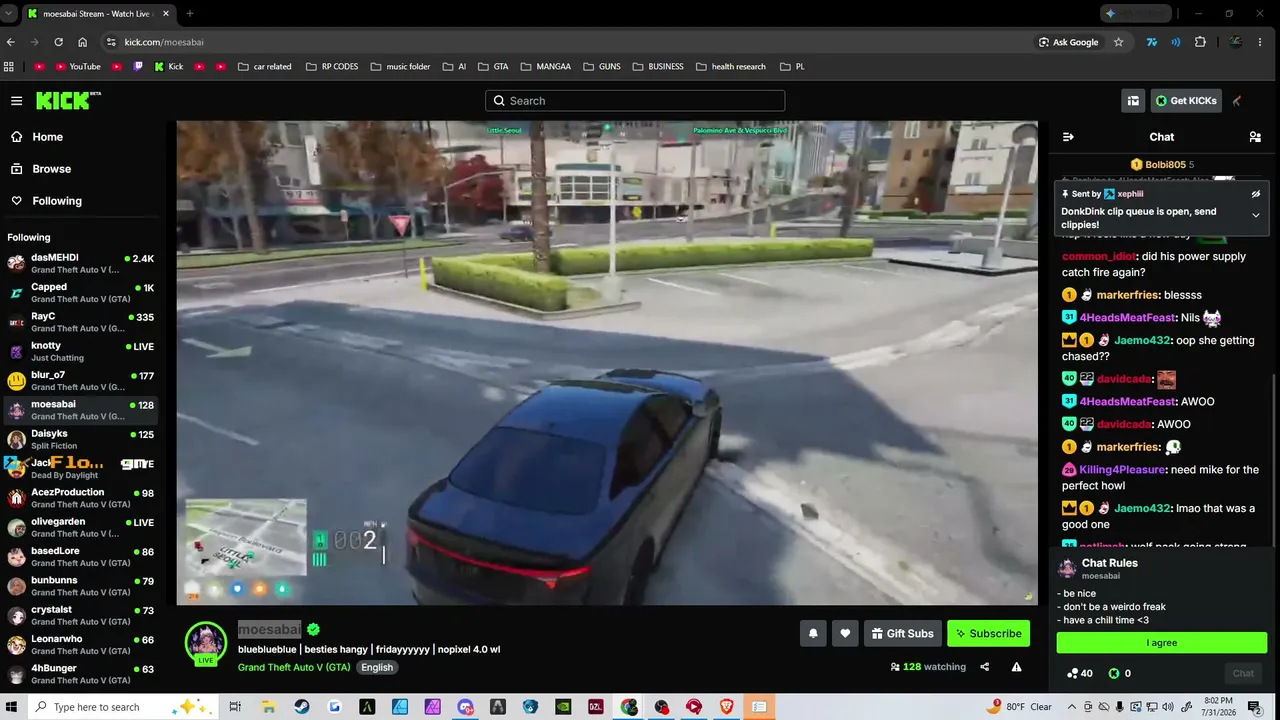
Task: Open a new browser tab
Action: click(x=190, y=14)
